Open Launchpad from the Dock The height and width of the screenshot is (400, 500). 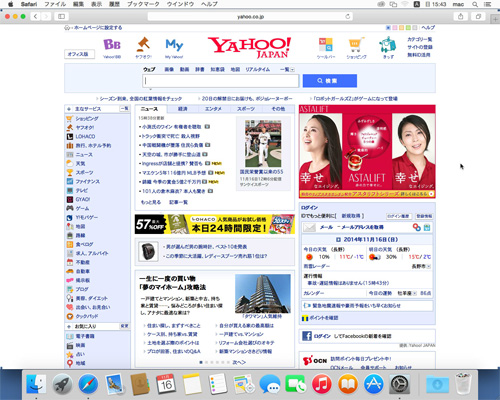coord(62,384)
